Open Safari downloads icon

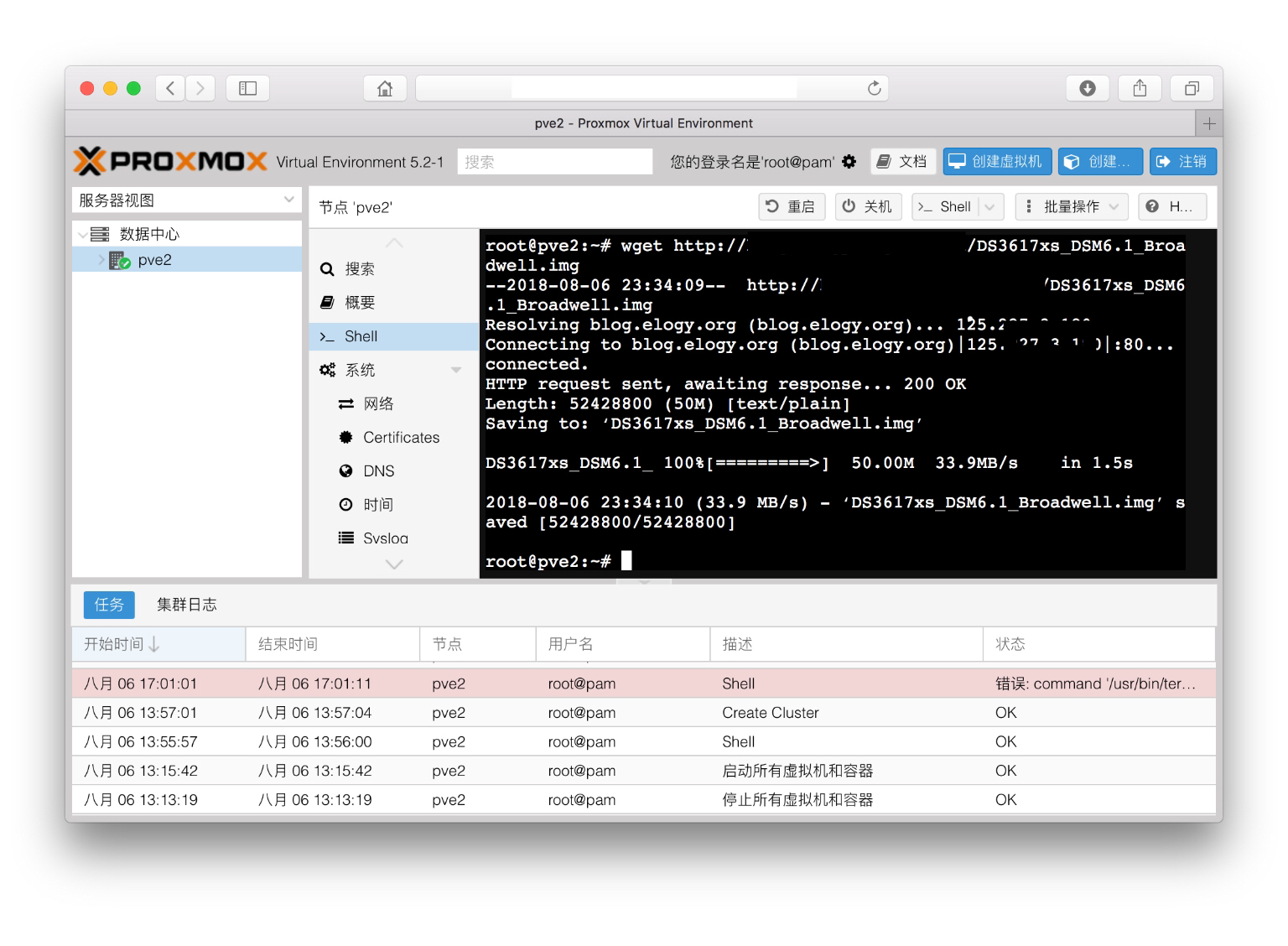1088,88
